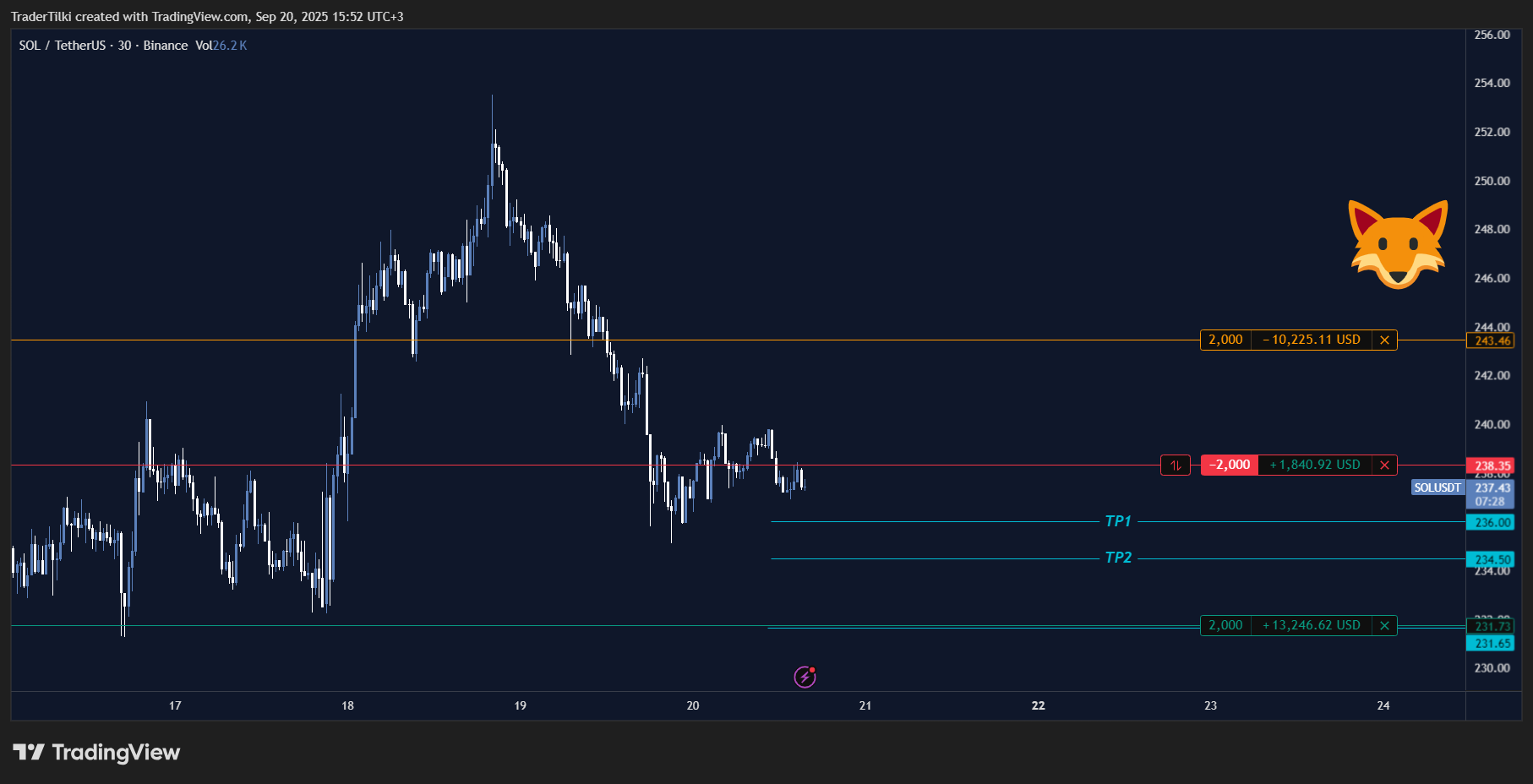Click the SOLUSDT price line label
1533x784 pixels.
pyautogui.click(x=1438, y=488)
